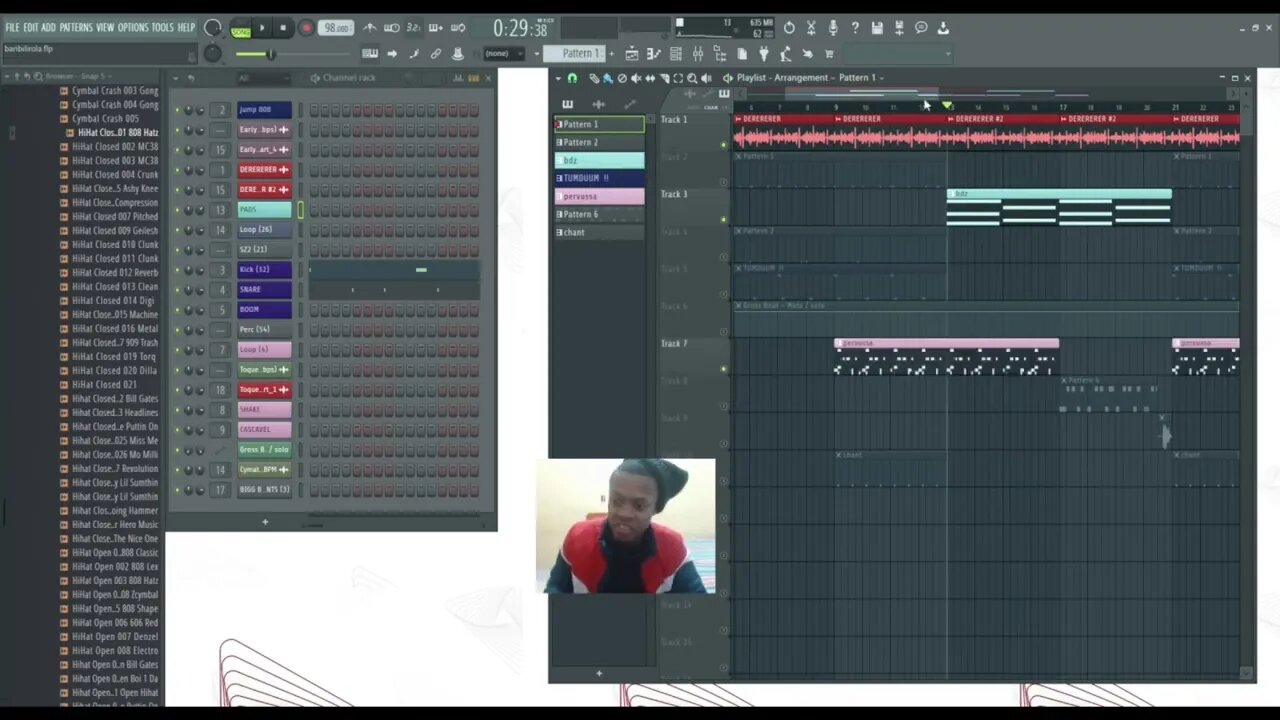This screenshot has height=720, width=1280.
Task: Add a channel with plus button
Action: click(265, 521)
